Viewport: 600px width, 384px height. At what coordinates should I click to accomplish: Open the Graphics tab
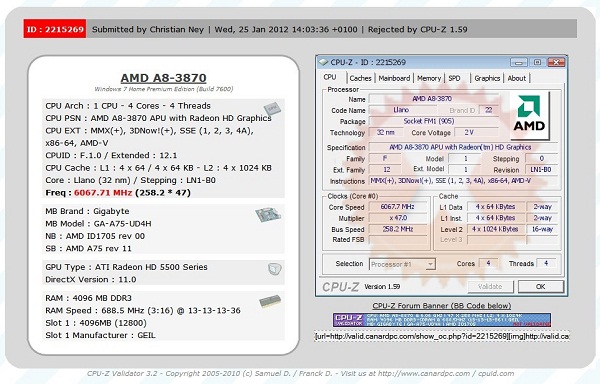tap(487, 78)
